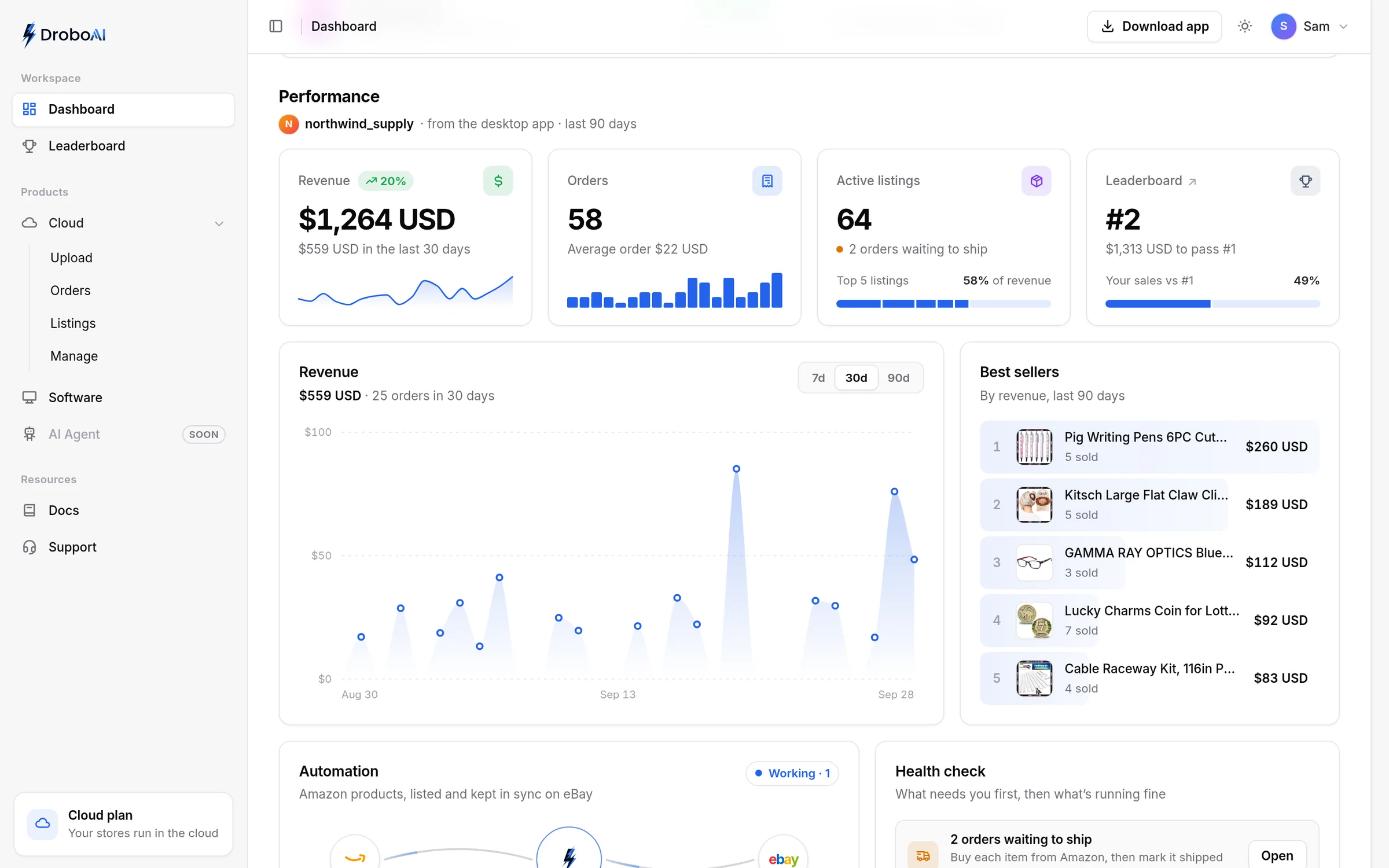
Task: Open Manage under Cloud
Action: (x=74, y=356)
